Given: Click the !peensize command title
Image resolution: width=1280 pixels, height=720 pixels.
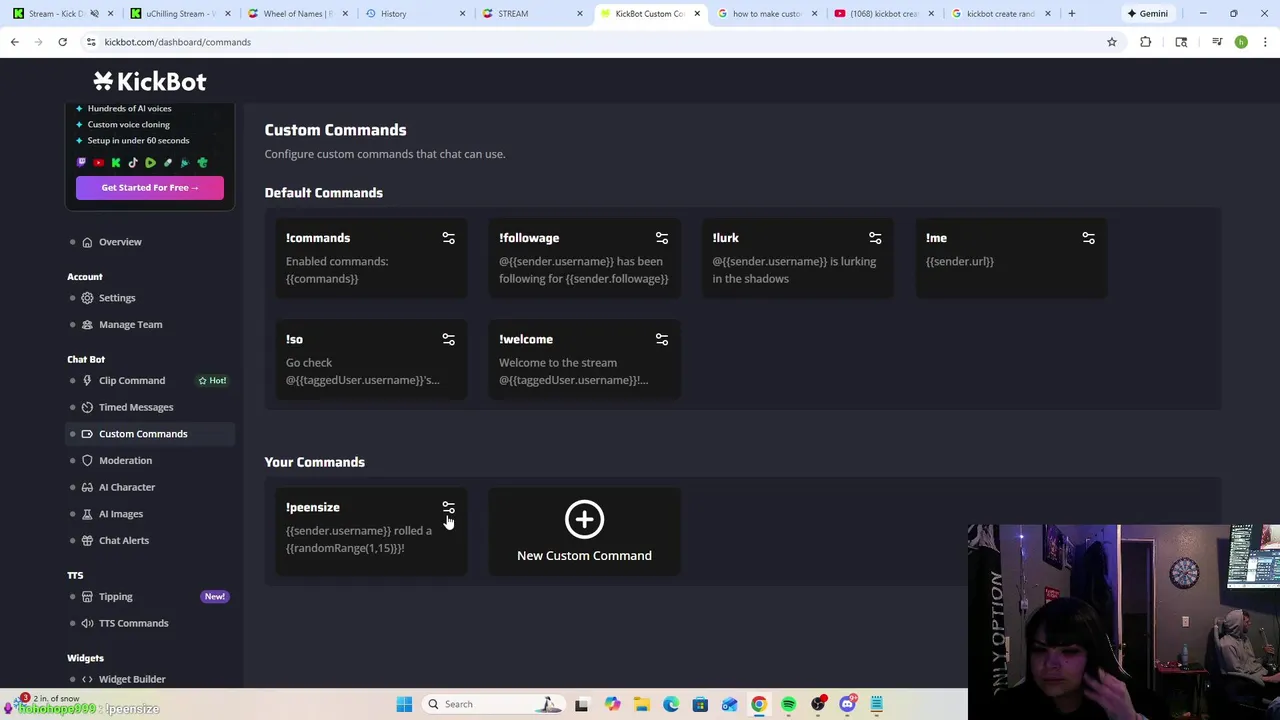Looking at the screenshot, I should pos(312,507).
